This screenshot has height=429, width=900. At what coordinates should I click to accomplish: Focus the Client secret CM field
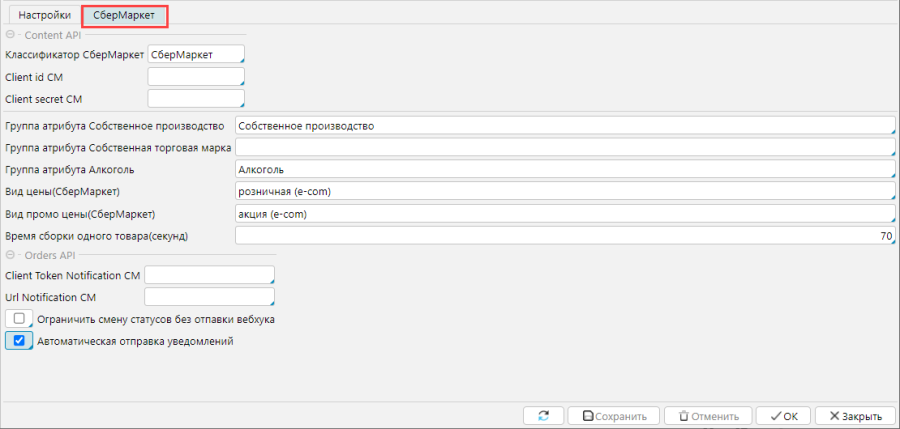pyautogui.click(x=195, y=98)
